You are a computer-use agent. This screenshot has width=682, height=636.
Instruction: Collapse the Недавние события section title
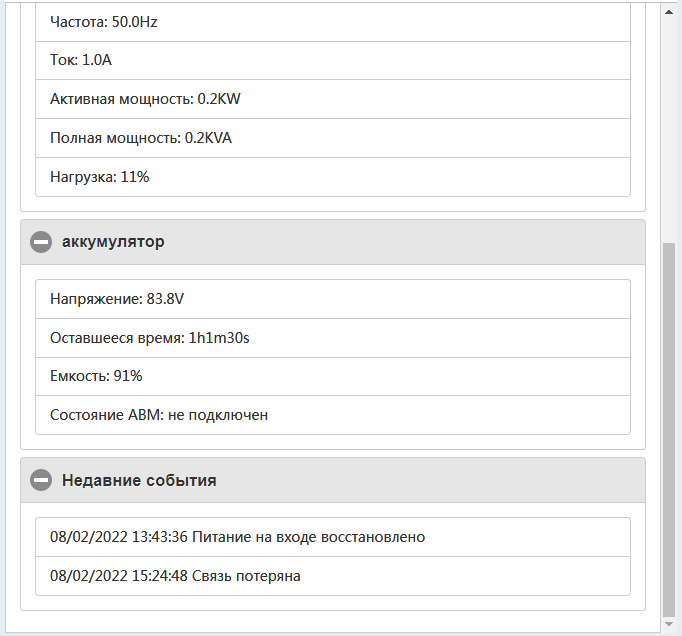tap(139, 481)
